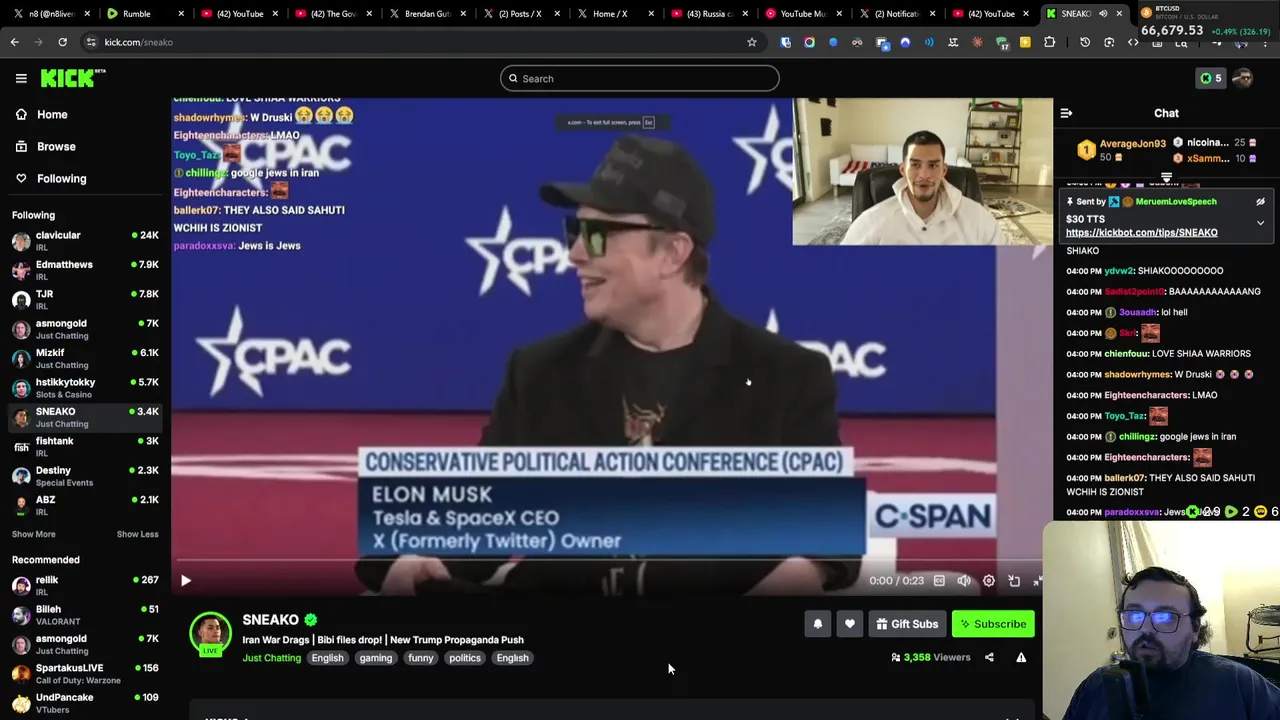Switch to YouTube Music browser tab
The height and width of the screenshot is (720, 1280).
[x=805, y=14]
